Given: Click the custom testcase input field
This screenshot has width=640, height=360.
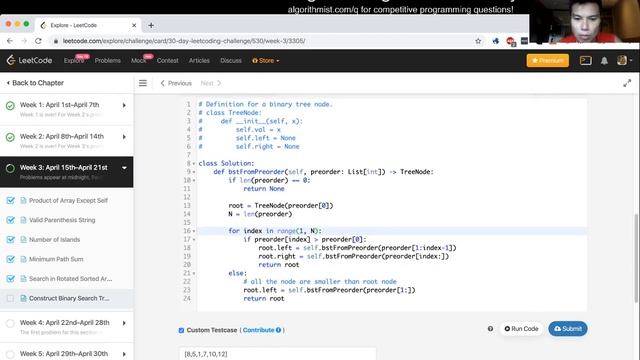Looking at the screenshot, I should coord(278,353).
